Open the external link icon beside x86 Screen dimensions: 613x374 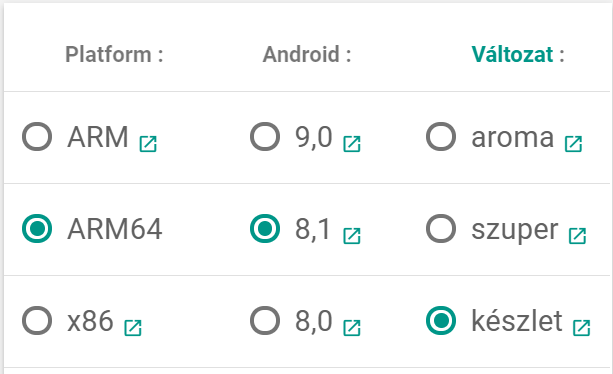133,328
